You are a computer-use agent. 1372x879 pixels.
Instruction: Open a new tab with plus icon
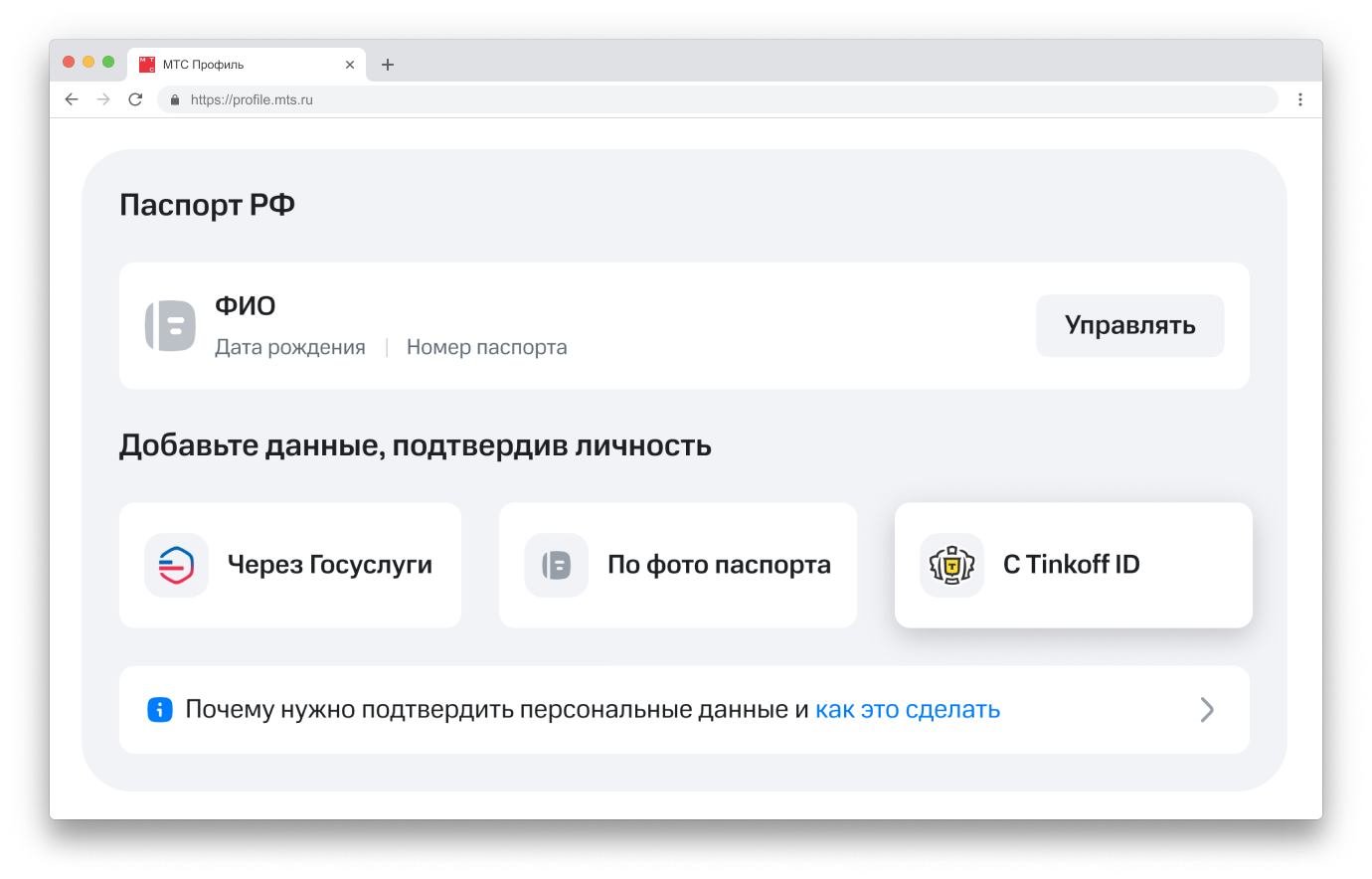click(x=388, y=65)
